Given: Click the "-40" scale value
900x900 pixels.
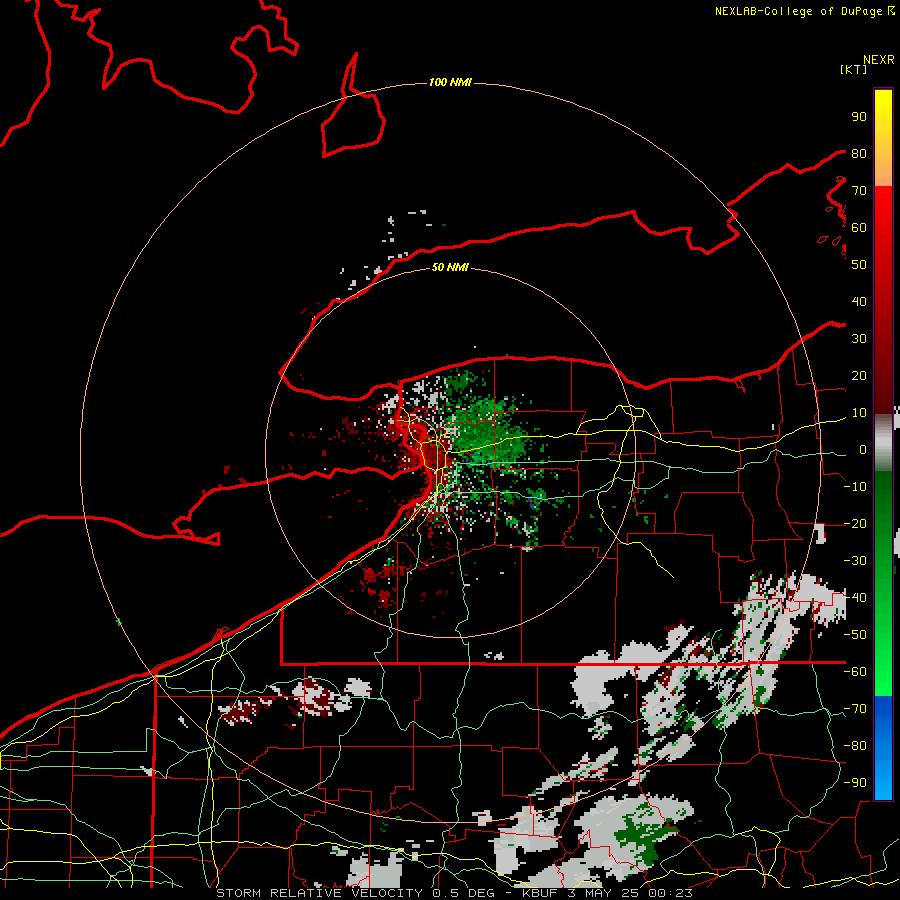Looking at the screenshot, I should [x=855, y=598].
